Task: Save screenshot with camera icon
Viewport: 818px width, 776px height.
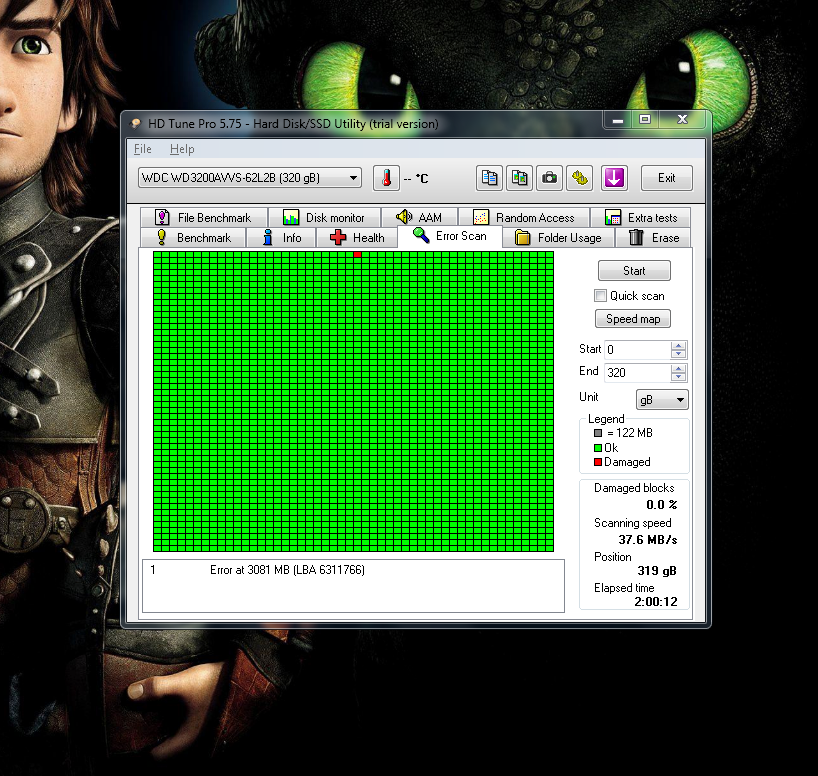Action: click(x=549, y=178)
